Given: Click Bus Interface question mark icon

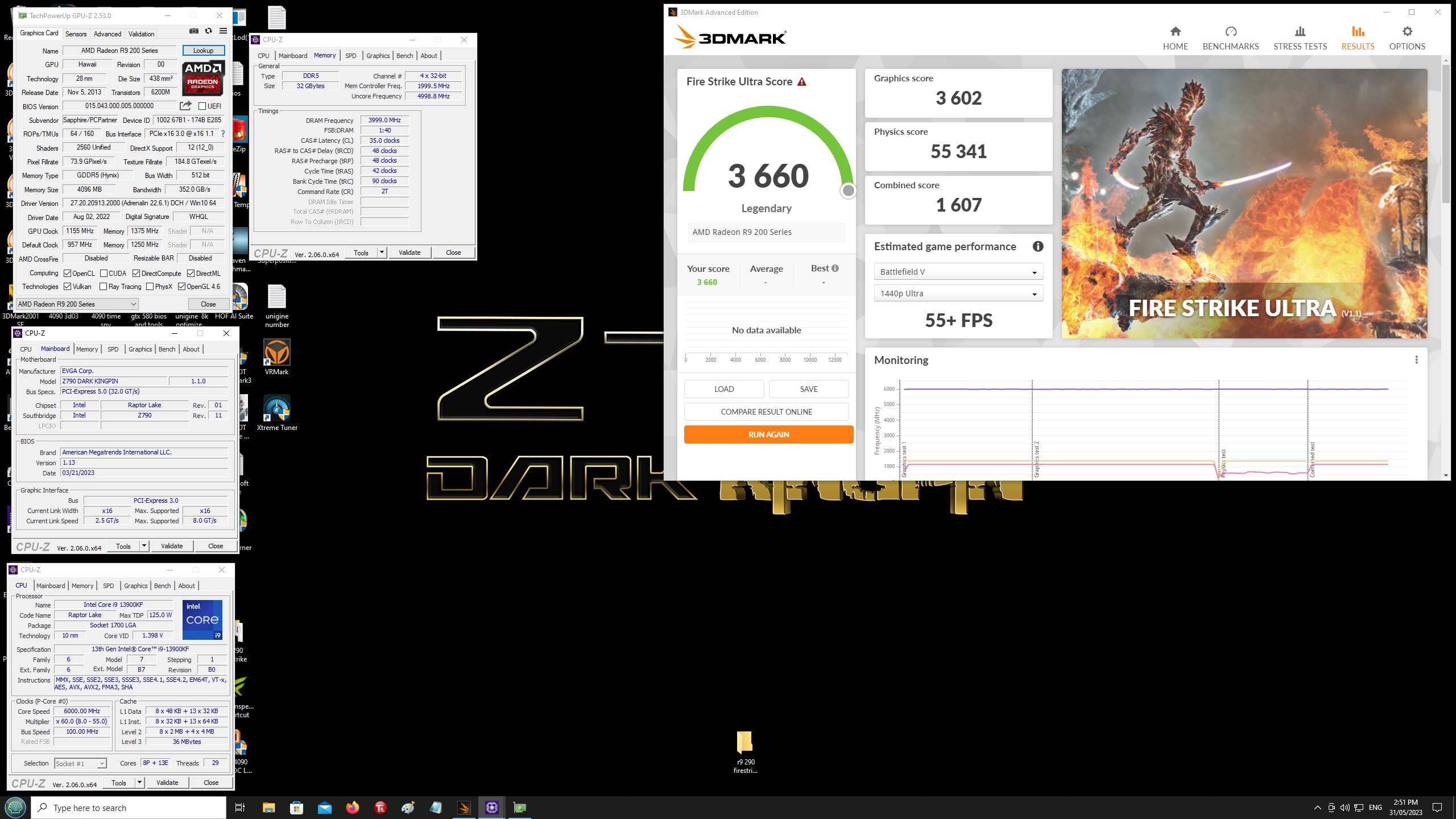Looking at the screenshot, I should tap(223, 134).
